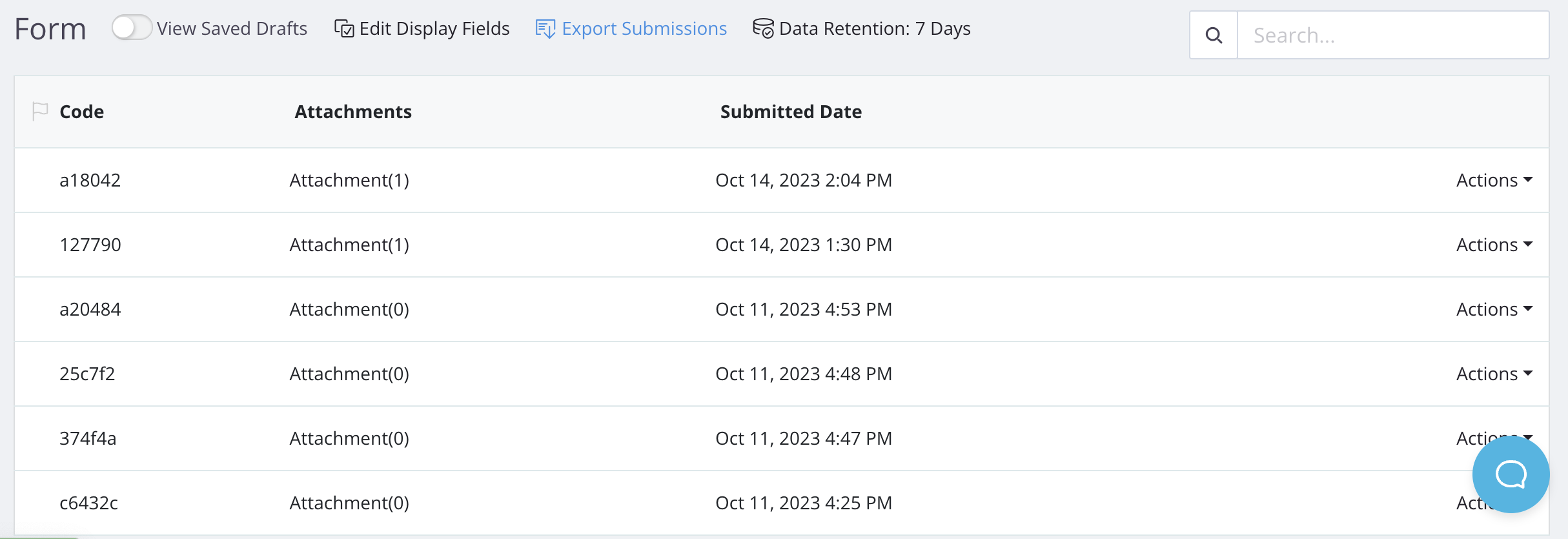
Task: Sort by the Code column header
Action: pyautogui.click(x=81, y=112)
